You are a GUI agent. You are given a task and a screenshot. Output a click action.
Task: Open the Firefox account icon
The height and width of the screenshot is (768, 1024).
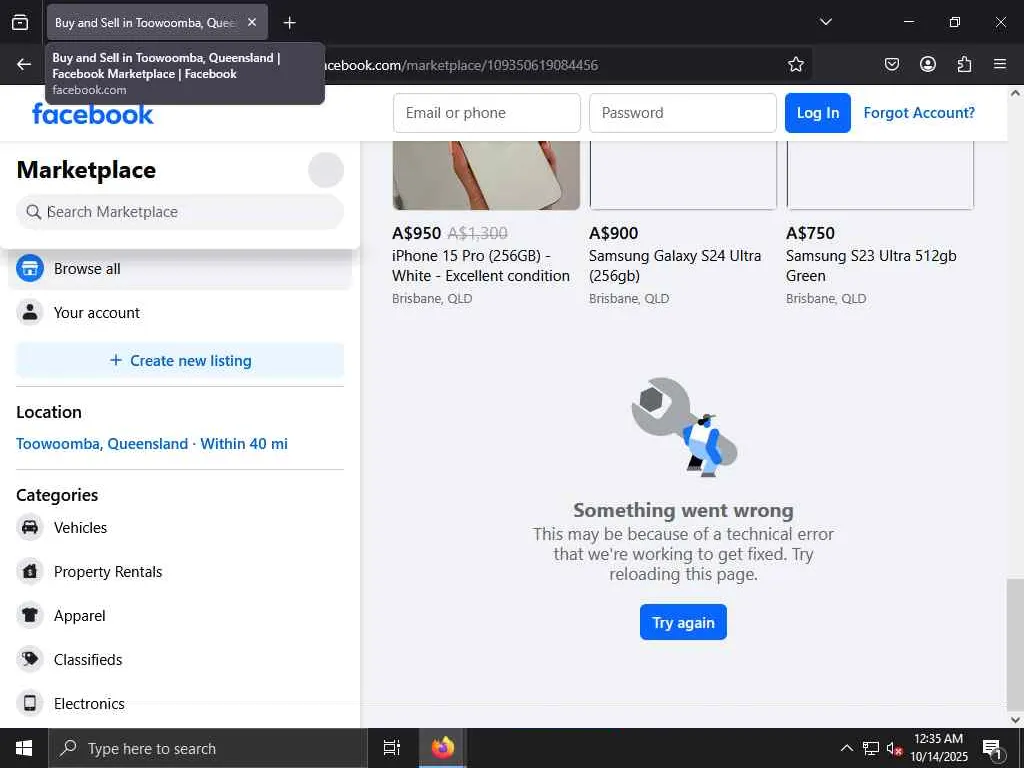coord(927,64)
